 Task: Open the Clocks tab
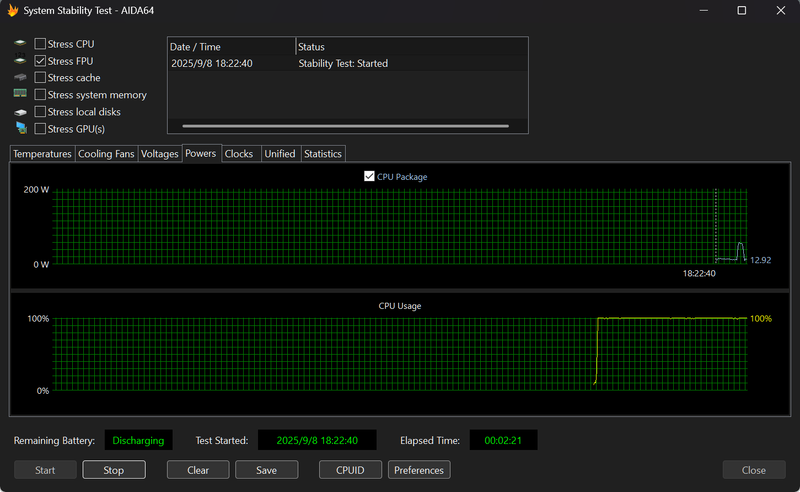[239, 154]
